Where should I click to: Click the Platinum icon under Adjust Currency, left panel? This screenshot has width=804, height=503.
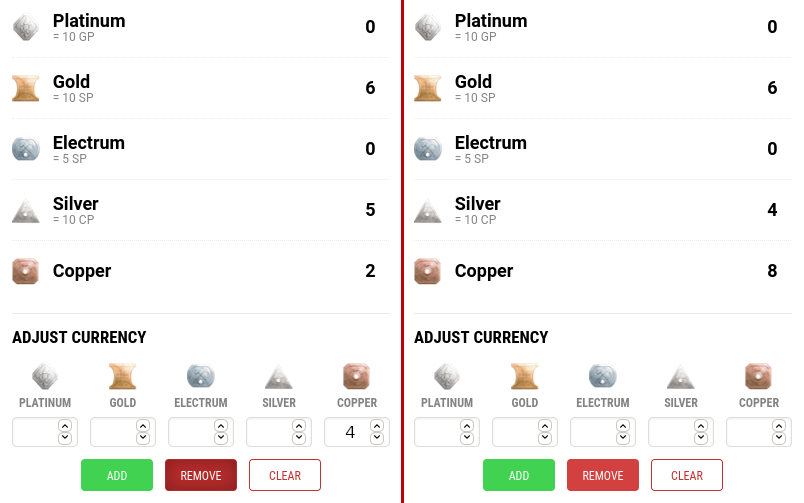point(45,376)
